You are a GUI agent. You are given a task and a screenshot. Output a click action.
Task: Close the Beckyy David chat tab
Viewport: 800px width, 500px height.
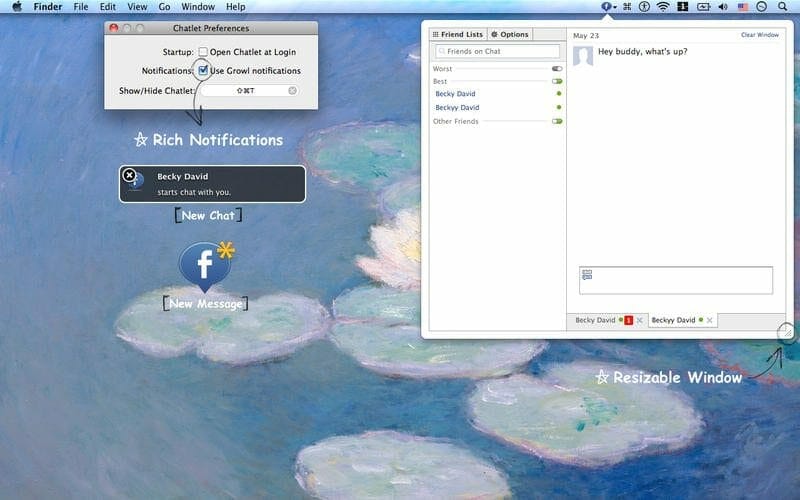pos(710,320)
